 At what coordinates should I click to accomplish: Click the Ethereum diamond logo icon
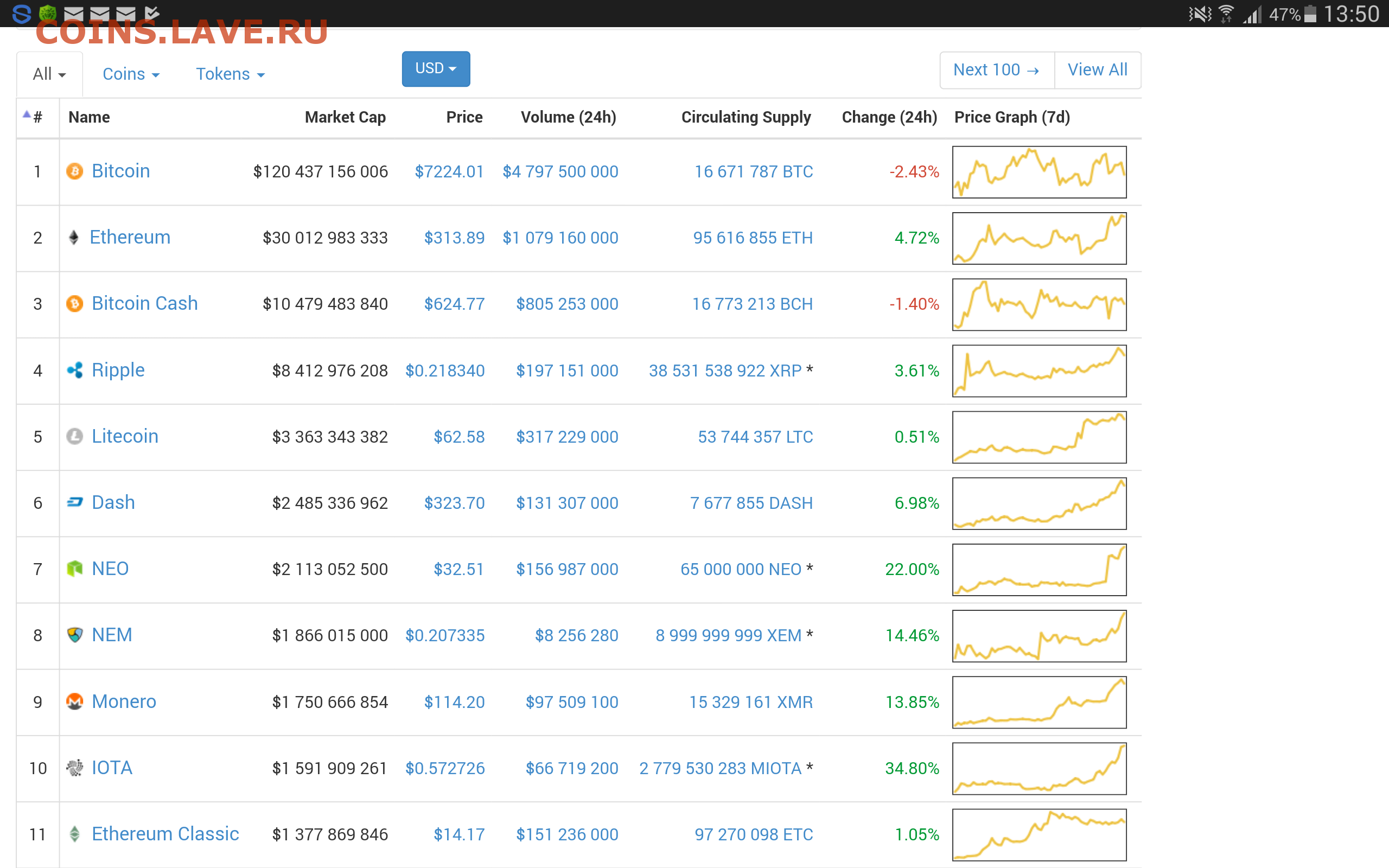click(73, 237)
